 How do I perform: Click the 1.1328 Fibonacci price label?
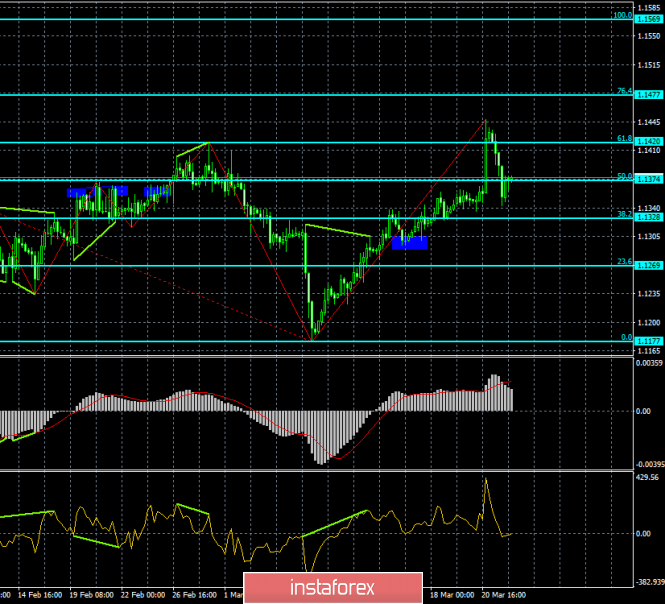(649, 217)
